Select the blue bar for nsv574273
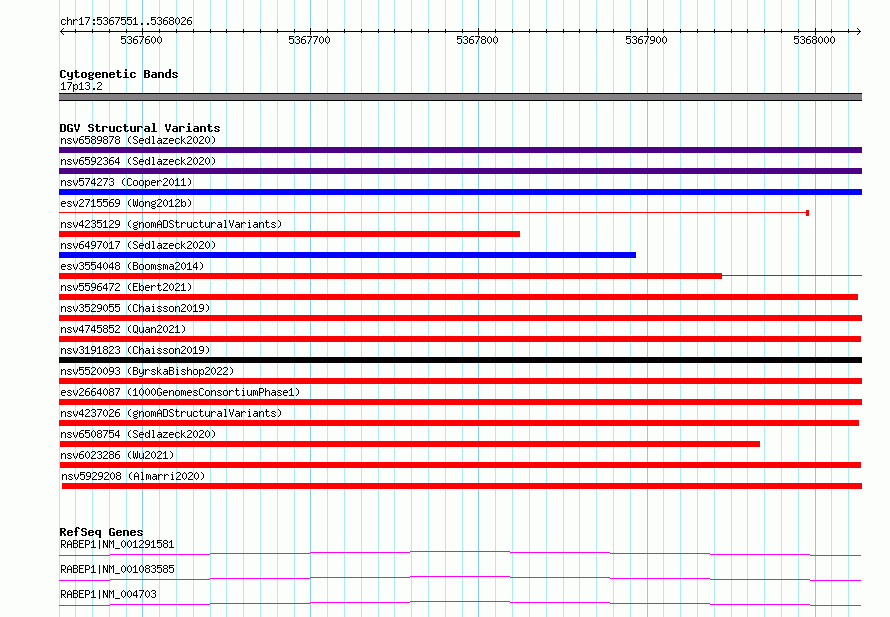This screenshot has height=617, width=890. (x=460, y=192)
